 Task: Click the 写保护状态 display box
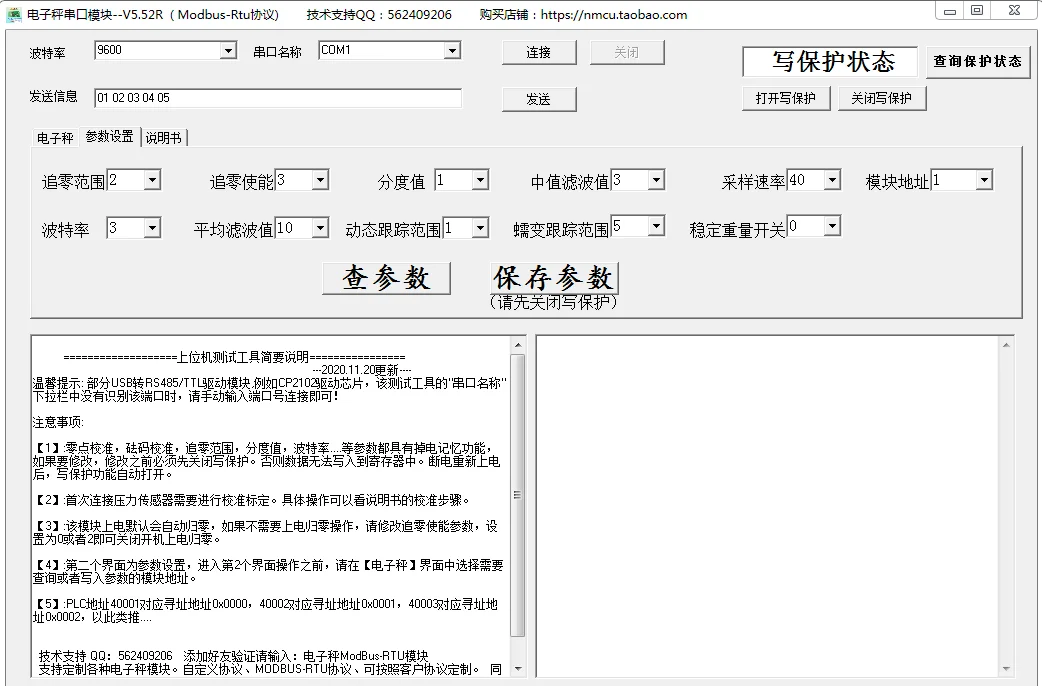[x=830, y=62]
